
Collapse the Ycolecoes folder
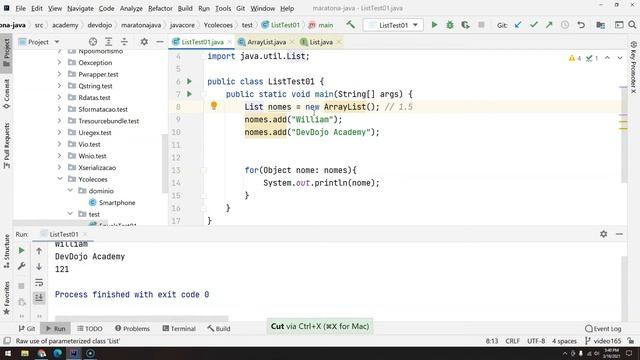coord(60,179)
